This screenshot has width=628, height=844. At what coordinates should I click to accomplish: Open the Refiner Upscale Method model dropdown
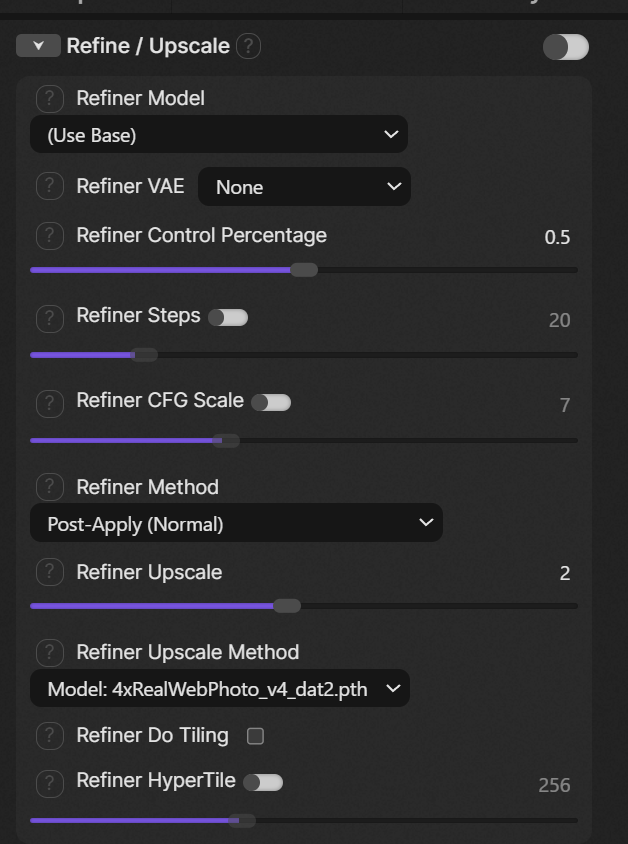[219, 689]
